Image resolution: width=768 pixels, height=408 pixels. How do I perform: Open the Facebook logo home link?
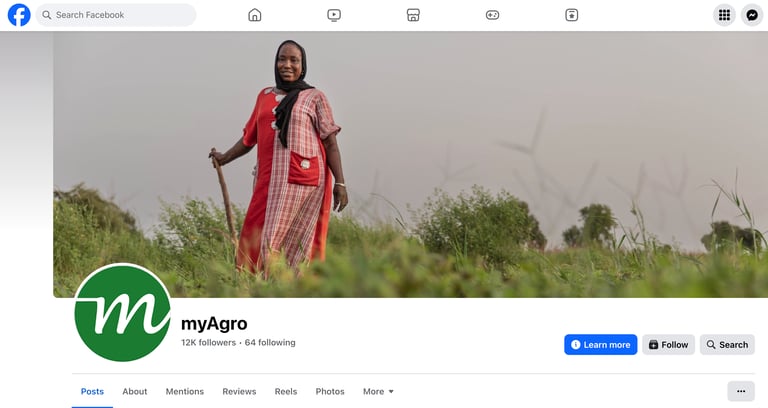point(19,15)
